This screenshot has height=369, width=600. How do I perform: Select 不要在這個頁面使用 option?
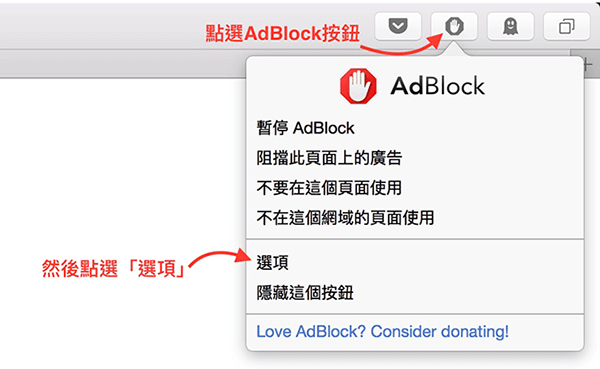pyautogui.click(x=329, y=188)
